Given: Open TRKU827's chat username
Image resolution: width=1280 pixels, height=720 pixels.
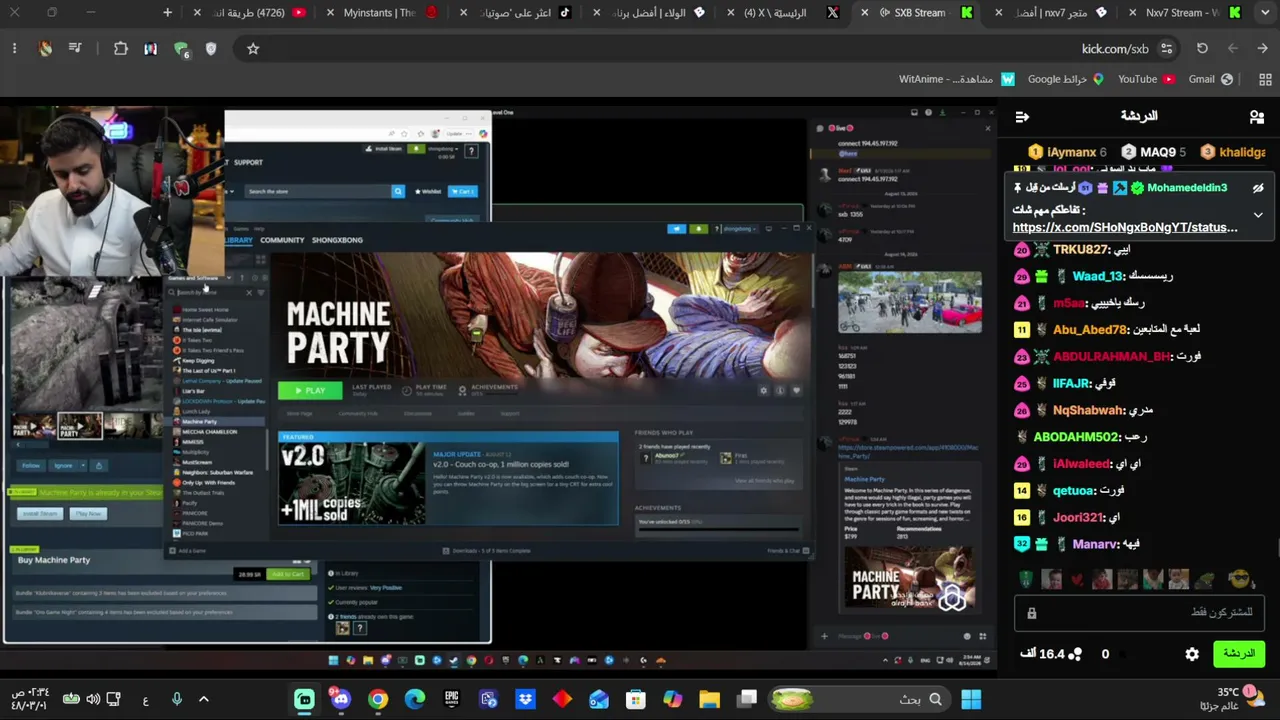Looking at the screenshot, I should point(1081,250).
